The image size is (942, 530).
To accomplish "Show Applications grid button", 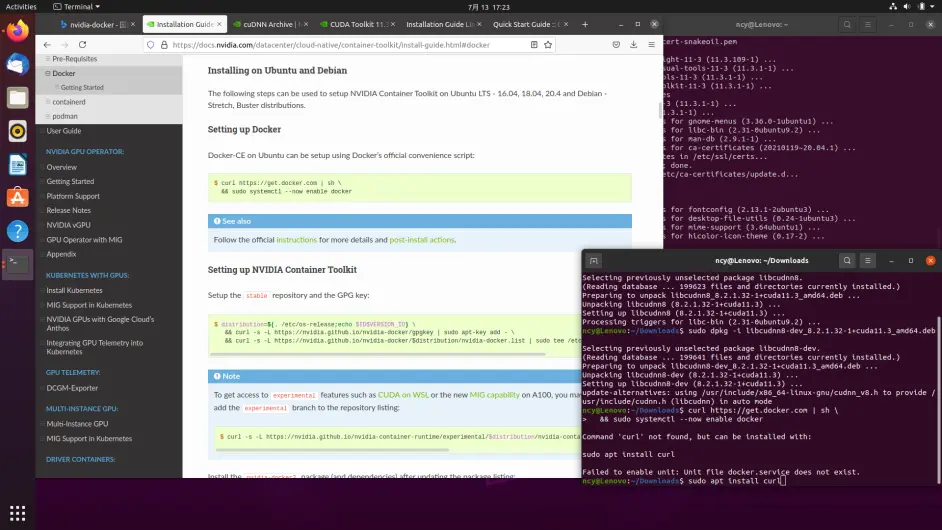I will click(x=17, y=513).
